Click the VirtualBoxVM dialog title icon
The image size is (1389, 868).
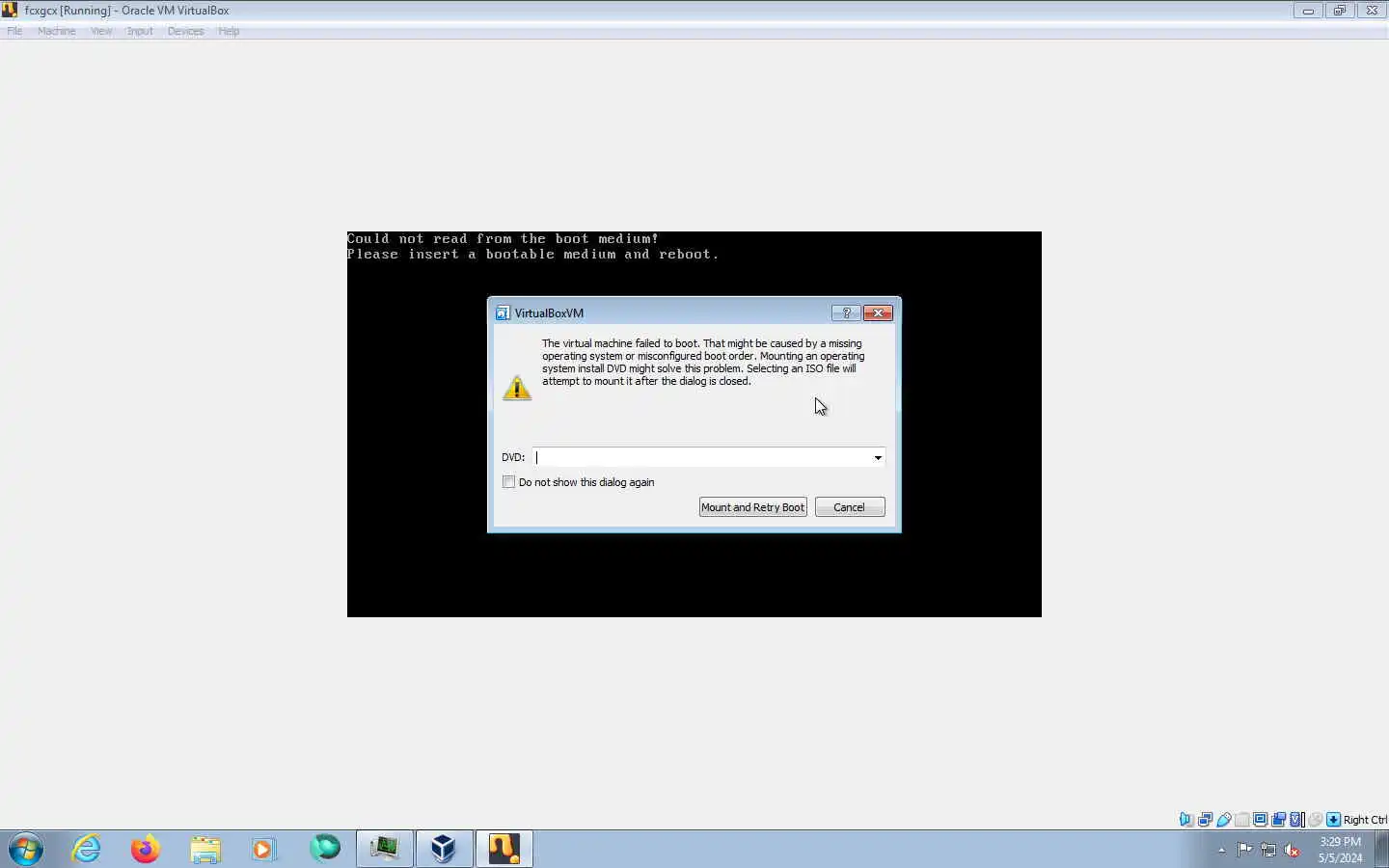503,312
